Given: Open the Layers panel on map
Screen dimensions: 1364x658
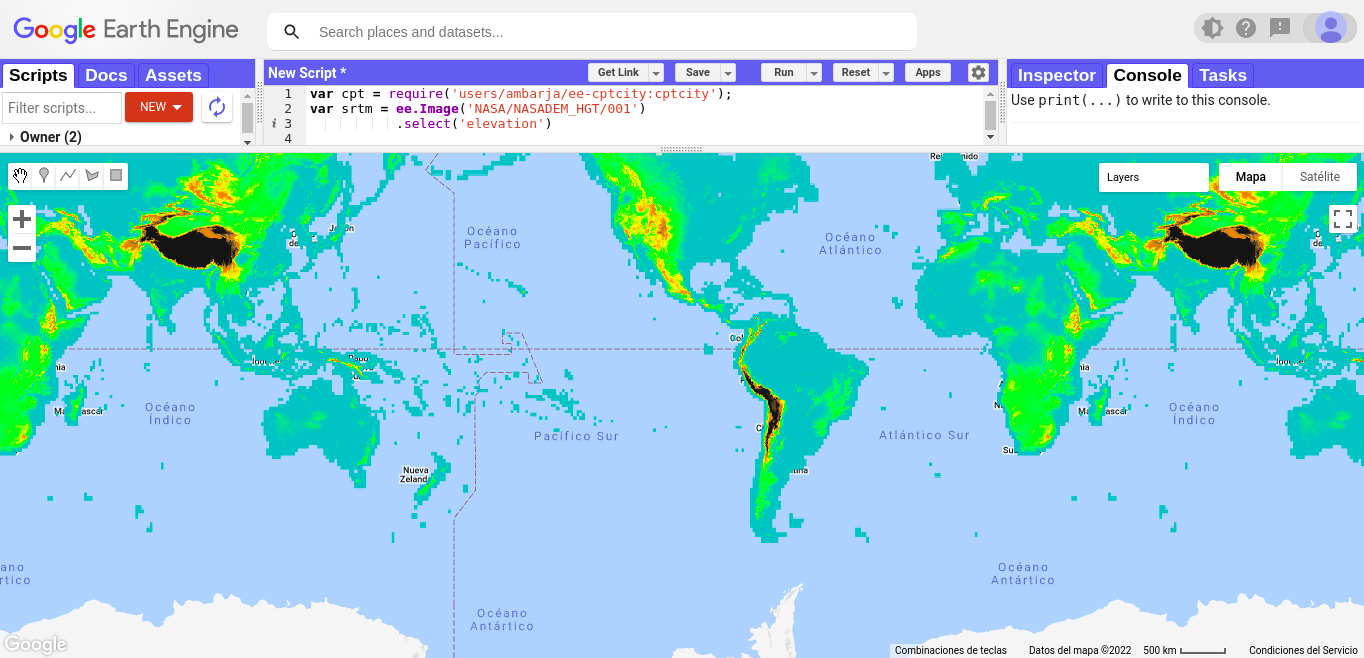Looking at the screenshot, I should (x=1153, y=177).
